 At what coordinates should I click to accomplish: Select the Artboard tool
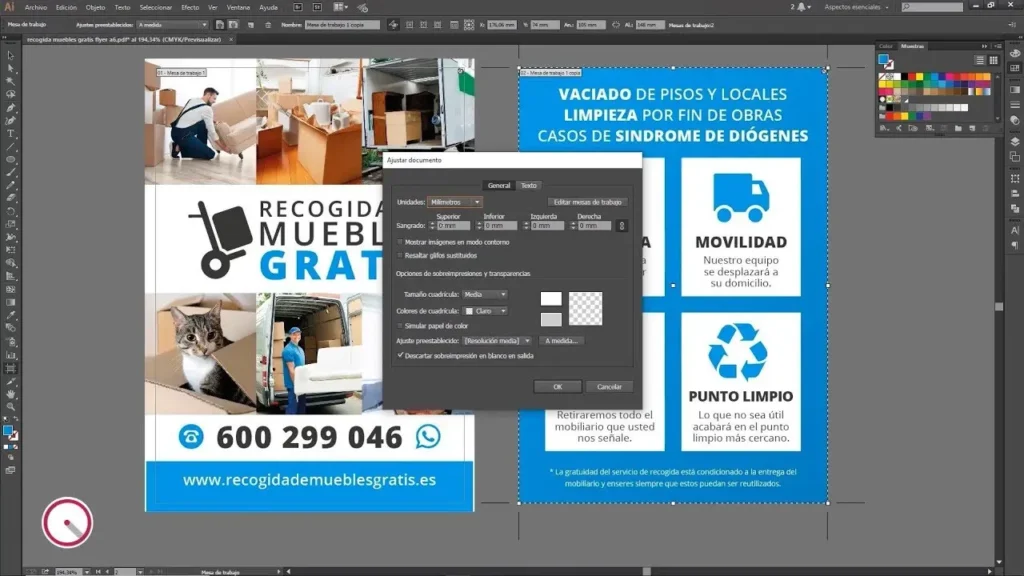11,368
